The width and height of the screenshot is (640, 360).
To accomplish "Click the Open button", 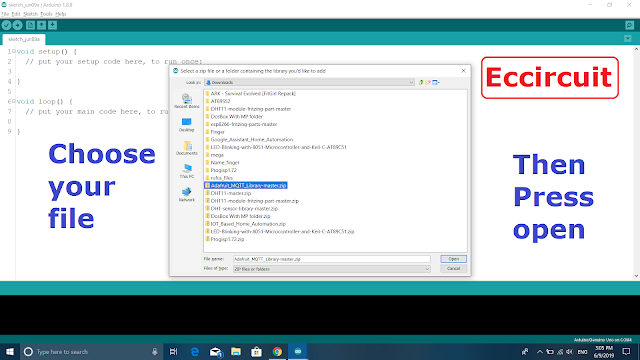I will point(453,259).
